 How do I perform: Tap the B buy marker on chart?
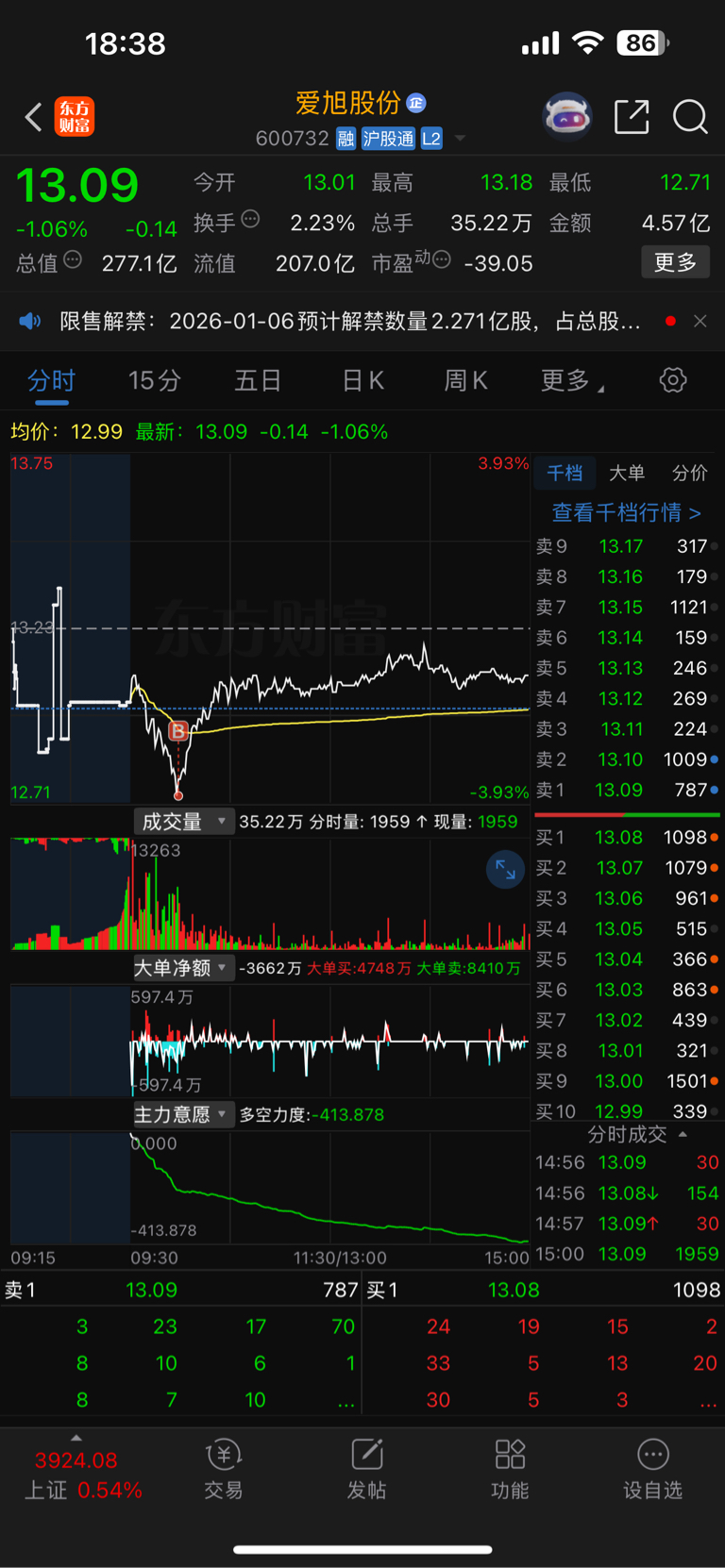177,731
